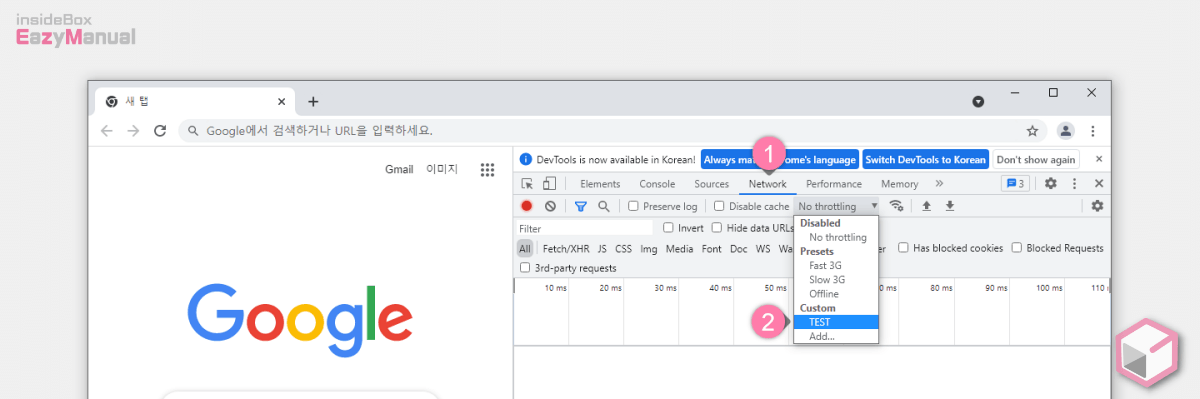Click the red record network log button

(526, 206)
